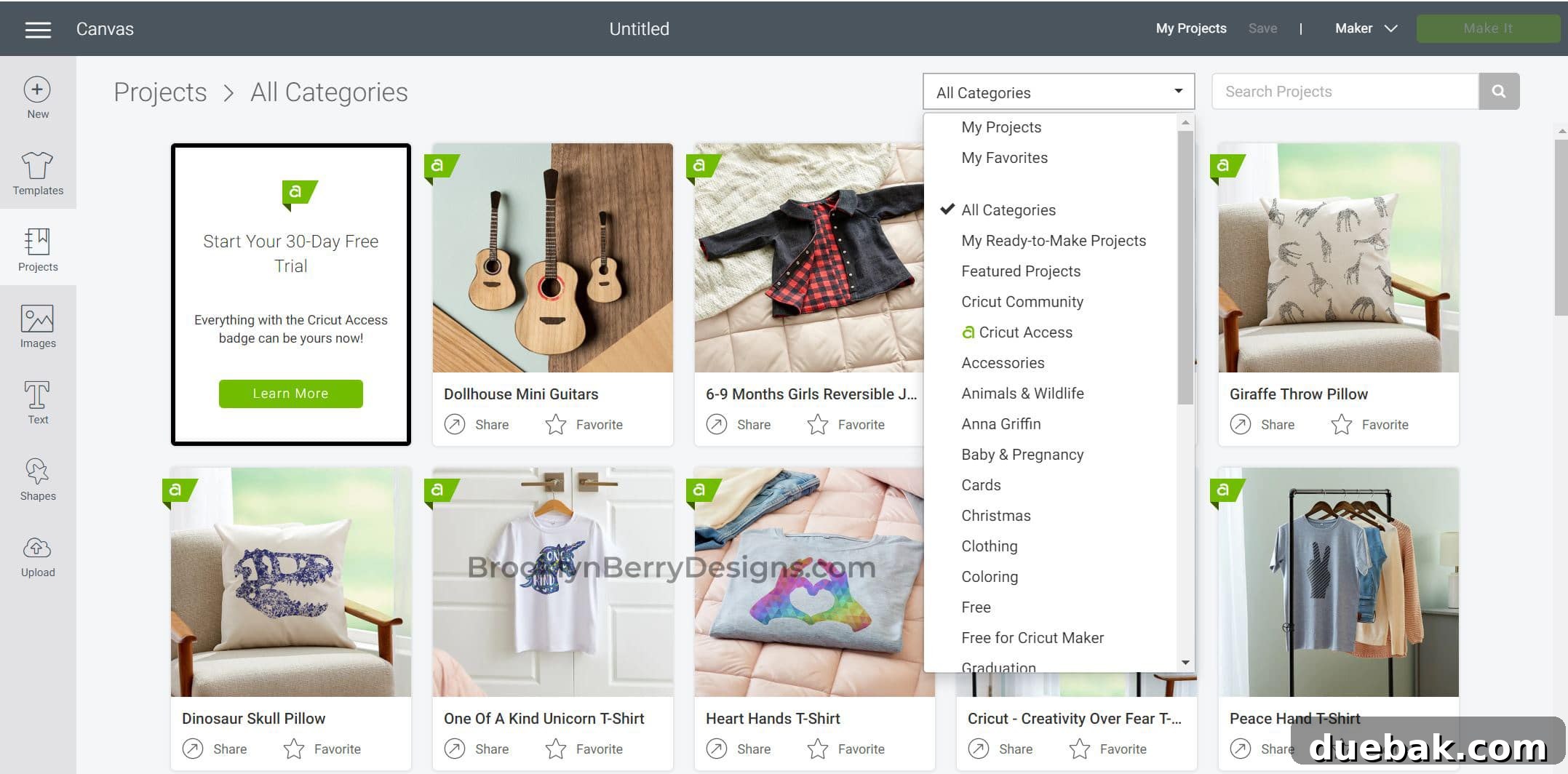Viewport: 1568px width, 774px height.
Task: Select My Ready-to-Make Projects option
Action: coord(1054,241)
